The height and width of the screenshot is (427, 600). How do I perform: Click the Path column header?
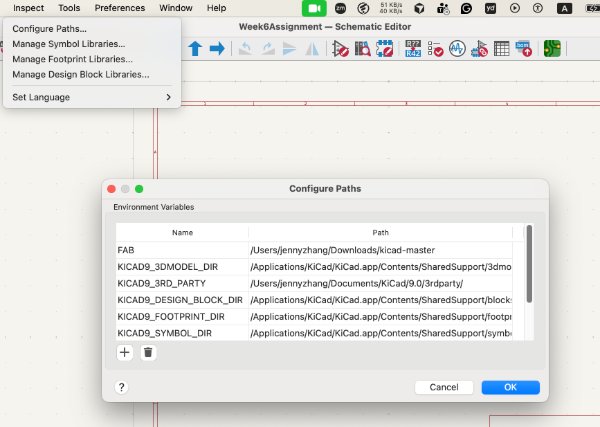(380, 233)
